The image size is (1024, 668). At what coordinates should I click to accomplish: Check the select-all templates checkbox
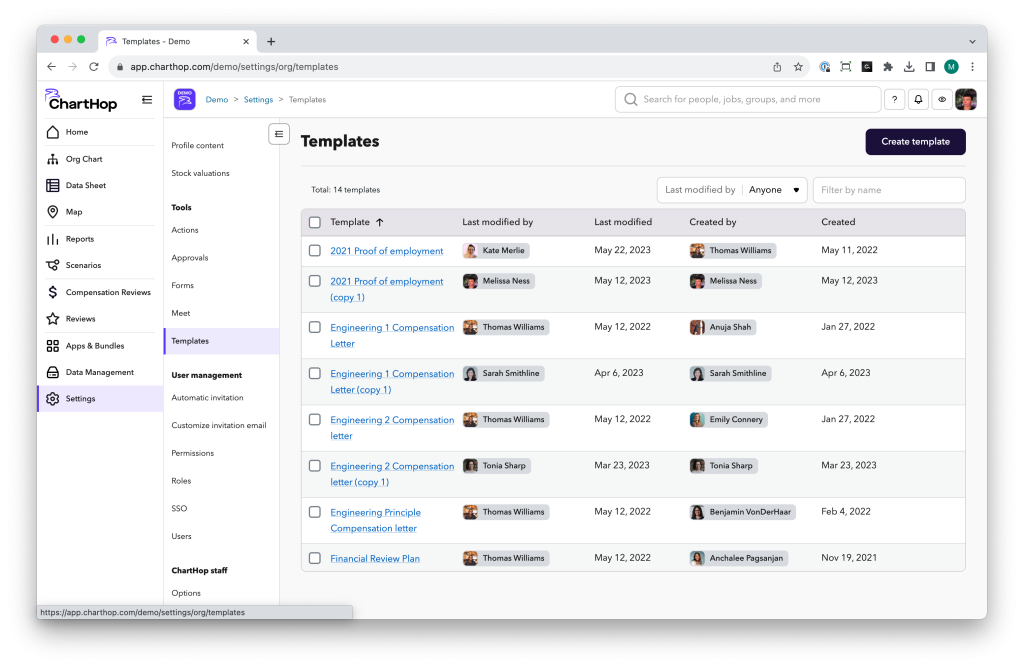315,222
